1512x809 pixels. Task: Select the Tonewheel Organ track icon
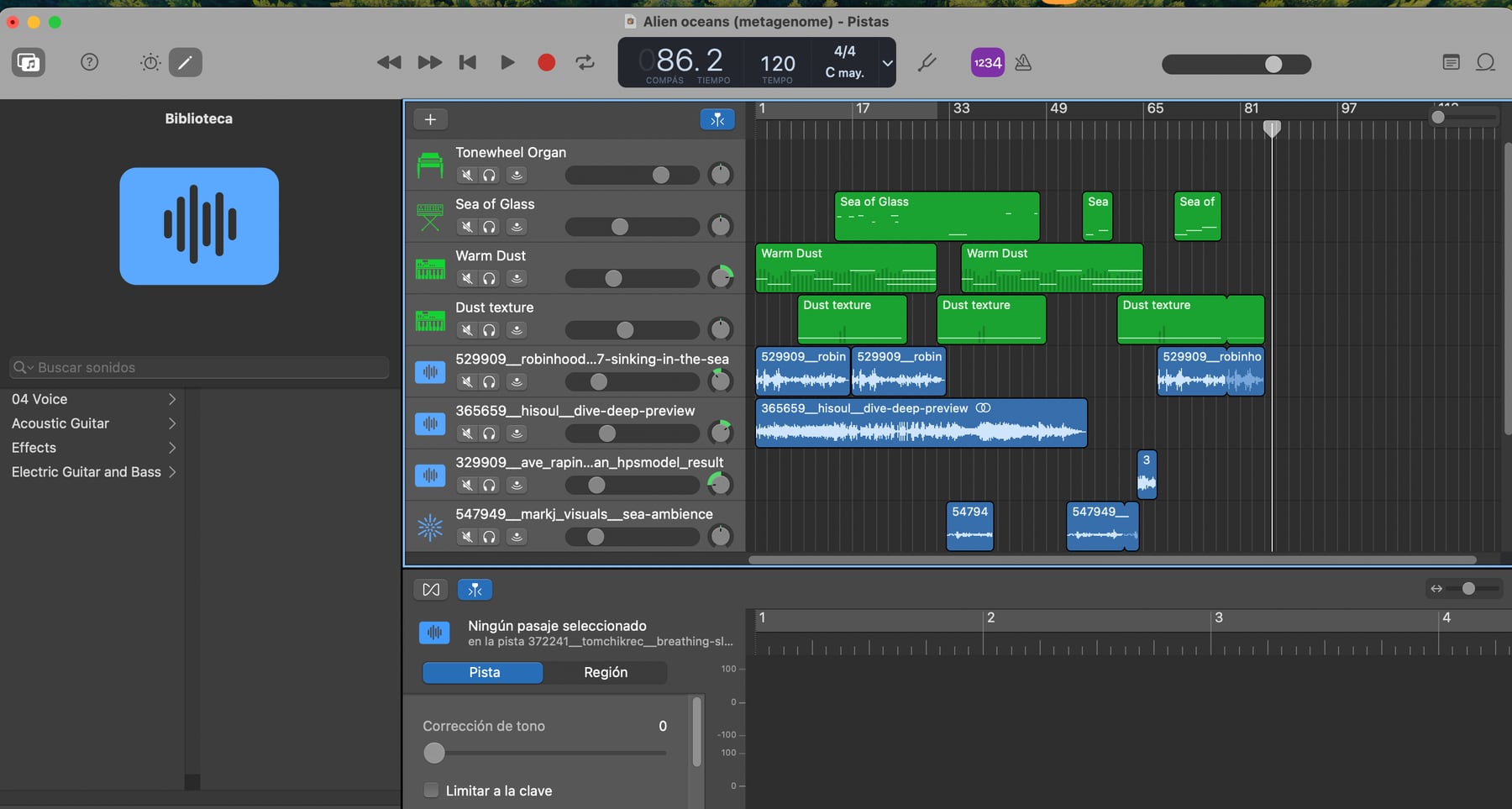430,165
